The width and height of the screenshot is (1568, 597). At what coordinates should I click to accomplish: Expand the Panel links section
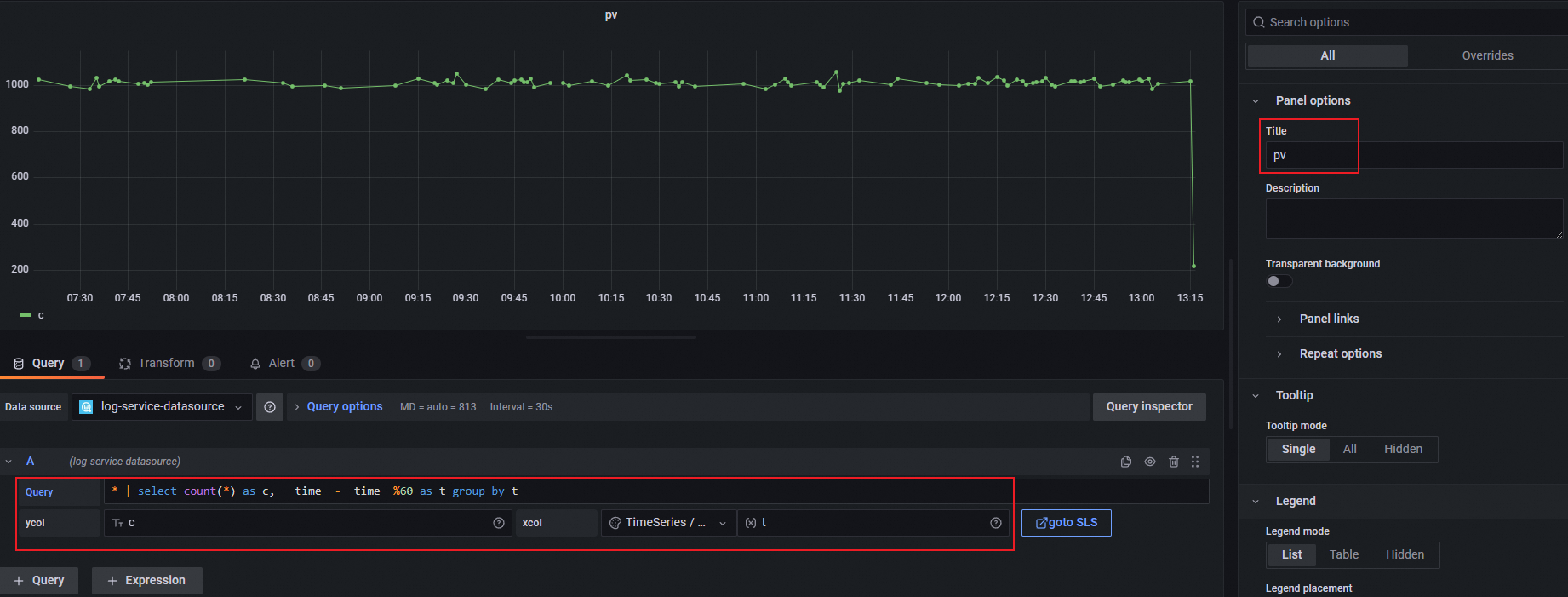coord(1329,319)
